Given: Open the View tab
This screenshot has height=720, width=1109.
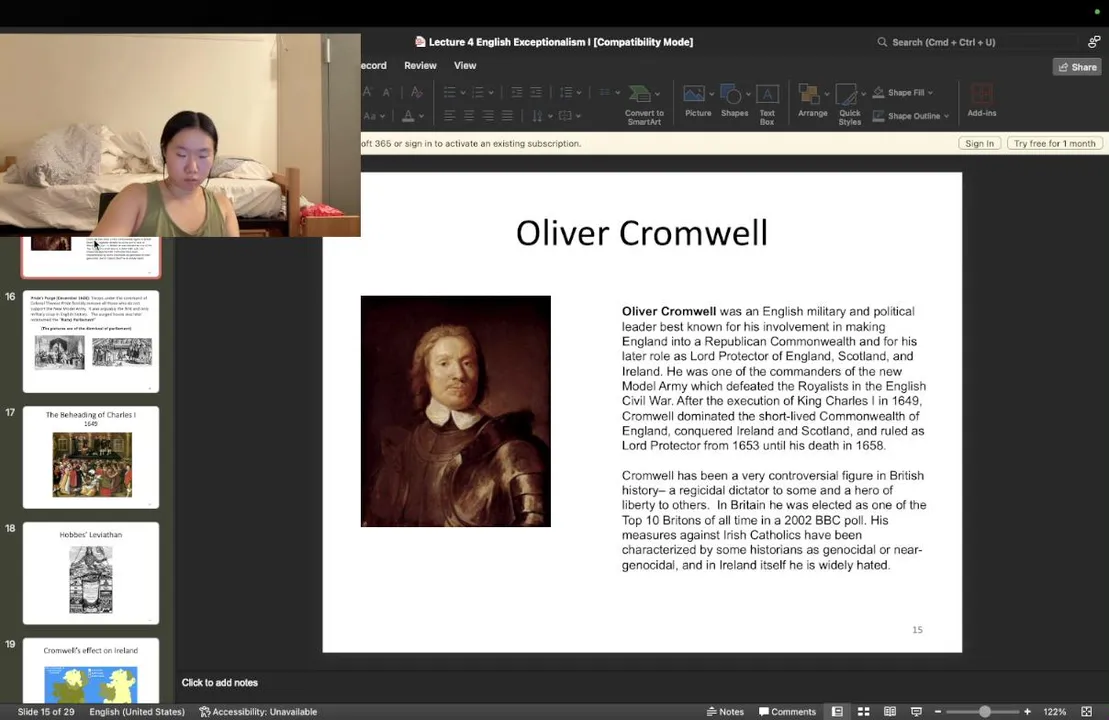Looking at the screenshot, I should click(465, 65).
